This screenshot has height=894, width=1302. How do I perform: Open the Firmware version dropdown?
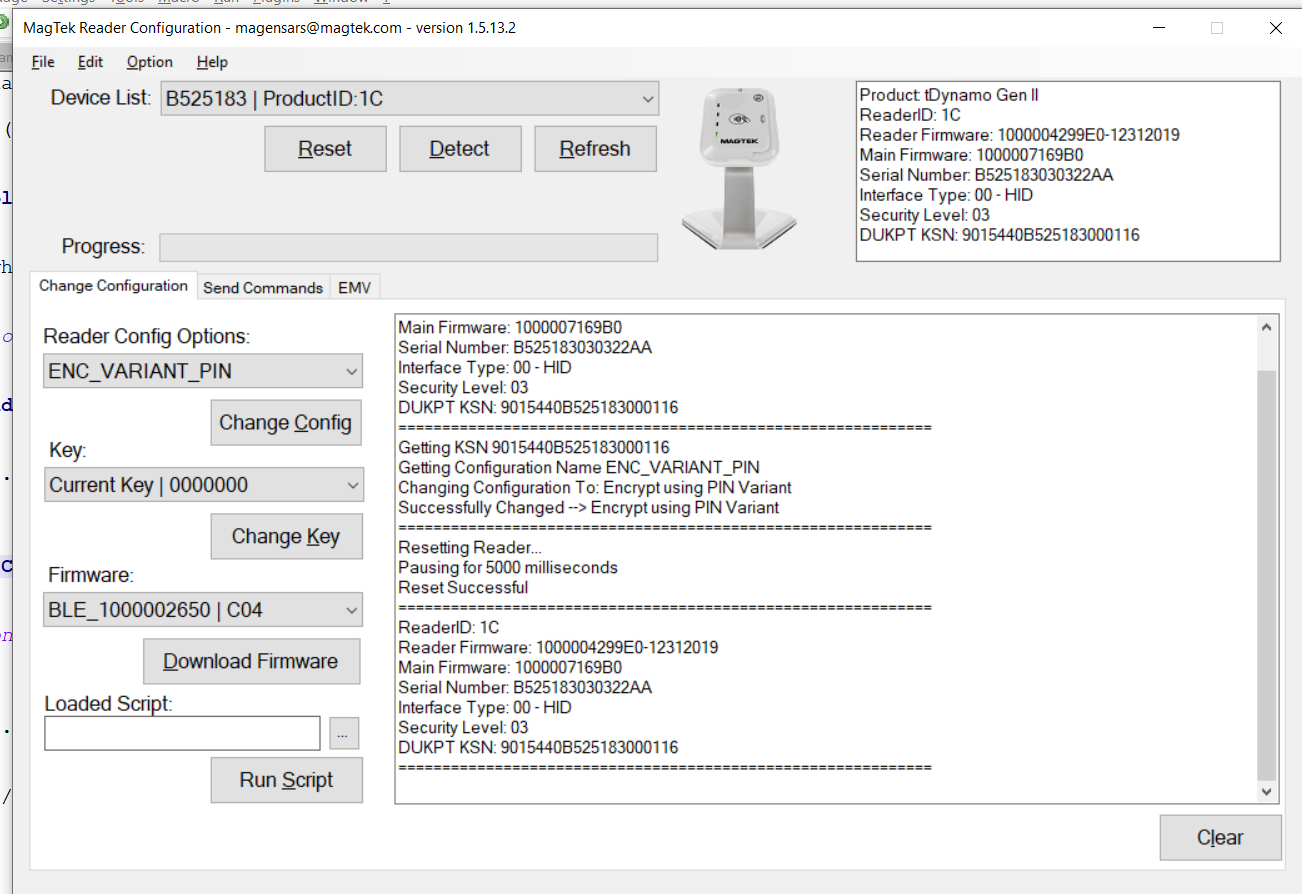point(203,609)
